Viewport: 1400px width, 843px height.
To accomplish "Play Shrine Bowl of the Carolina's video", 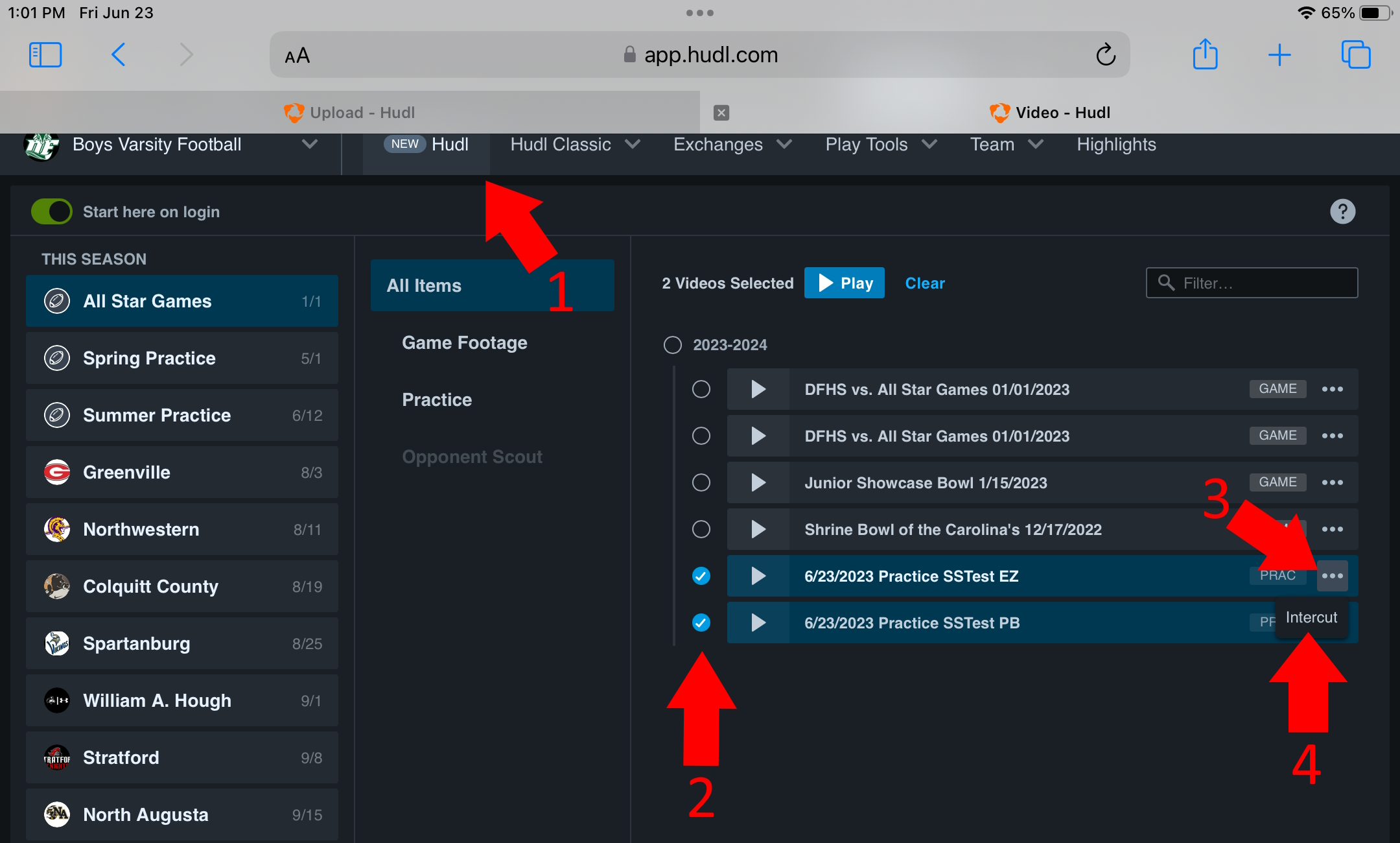I will pos(758,529).
